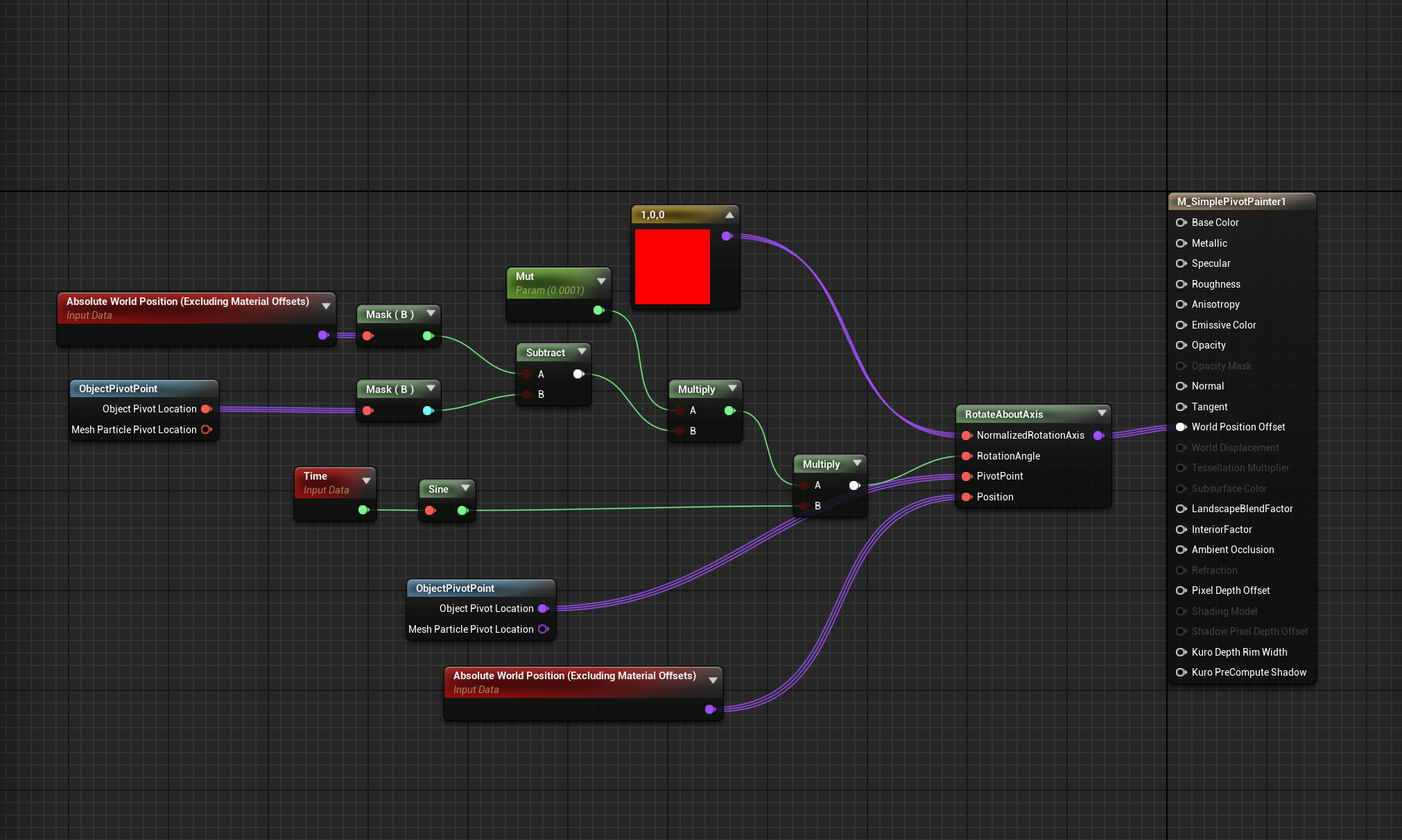1402x840 pixels.
Task: Click the RotateAboutAxis output pin
Action: coord(1098,436)
